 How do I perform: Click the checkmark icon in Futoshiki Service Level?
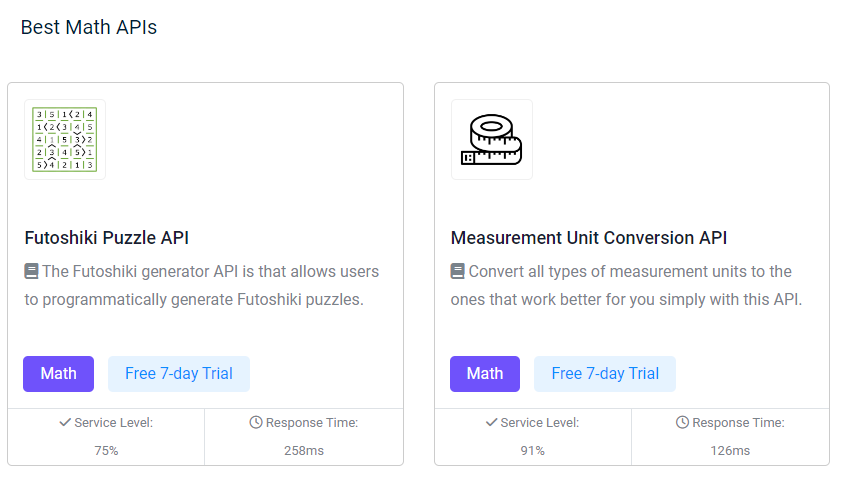[65, 423]
